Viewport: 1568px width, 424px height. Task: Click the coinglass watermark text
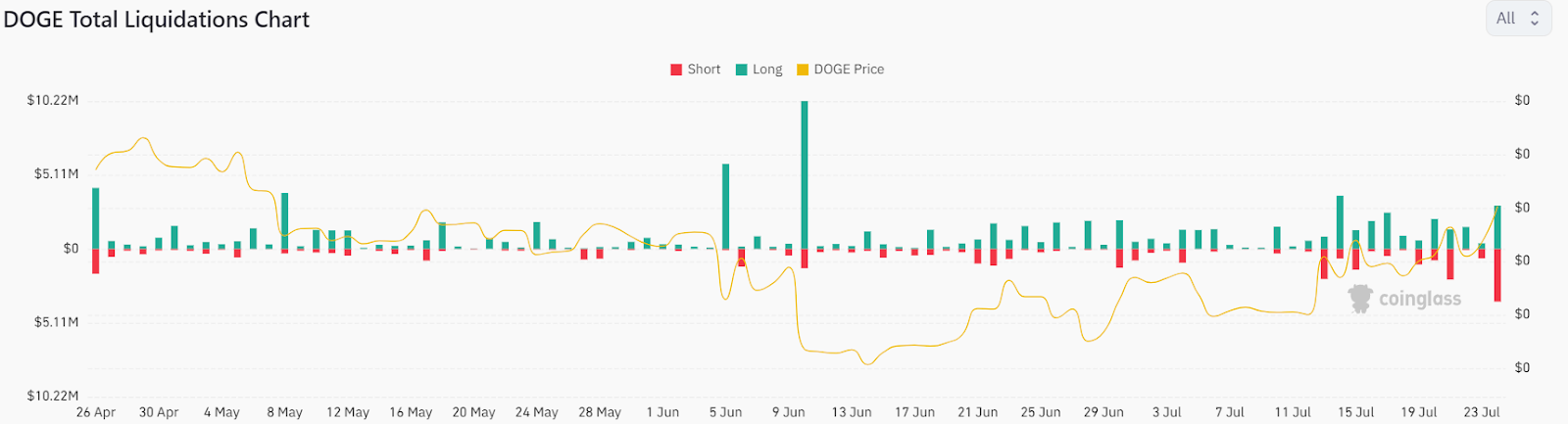click(1420, 299)
